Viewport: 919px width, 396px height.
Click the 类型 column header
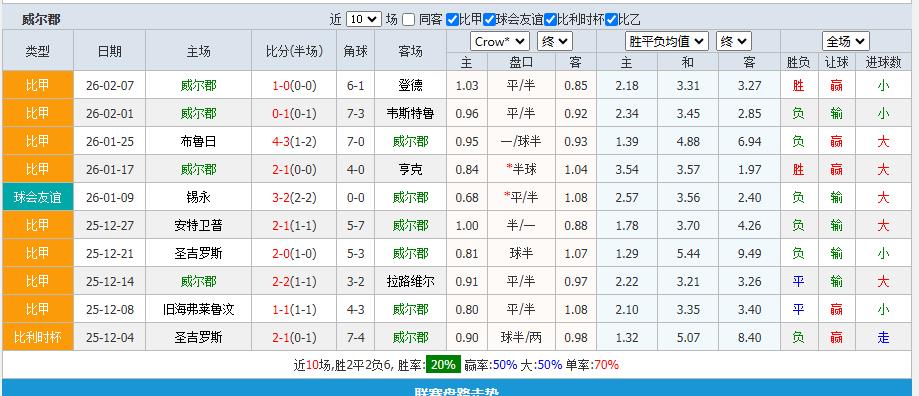pos(38,51)
